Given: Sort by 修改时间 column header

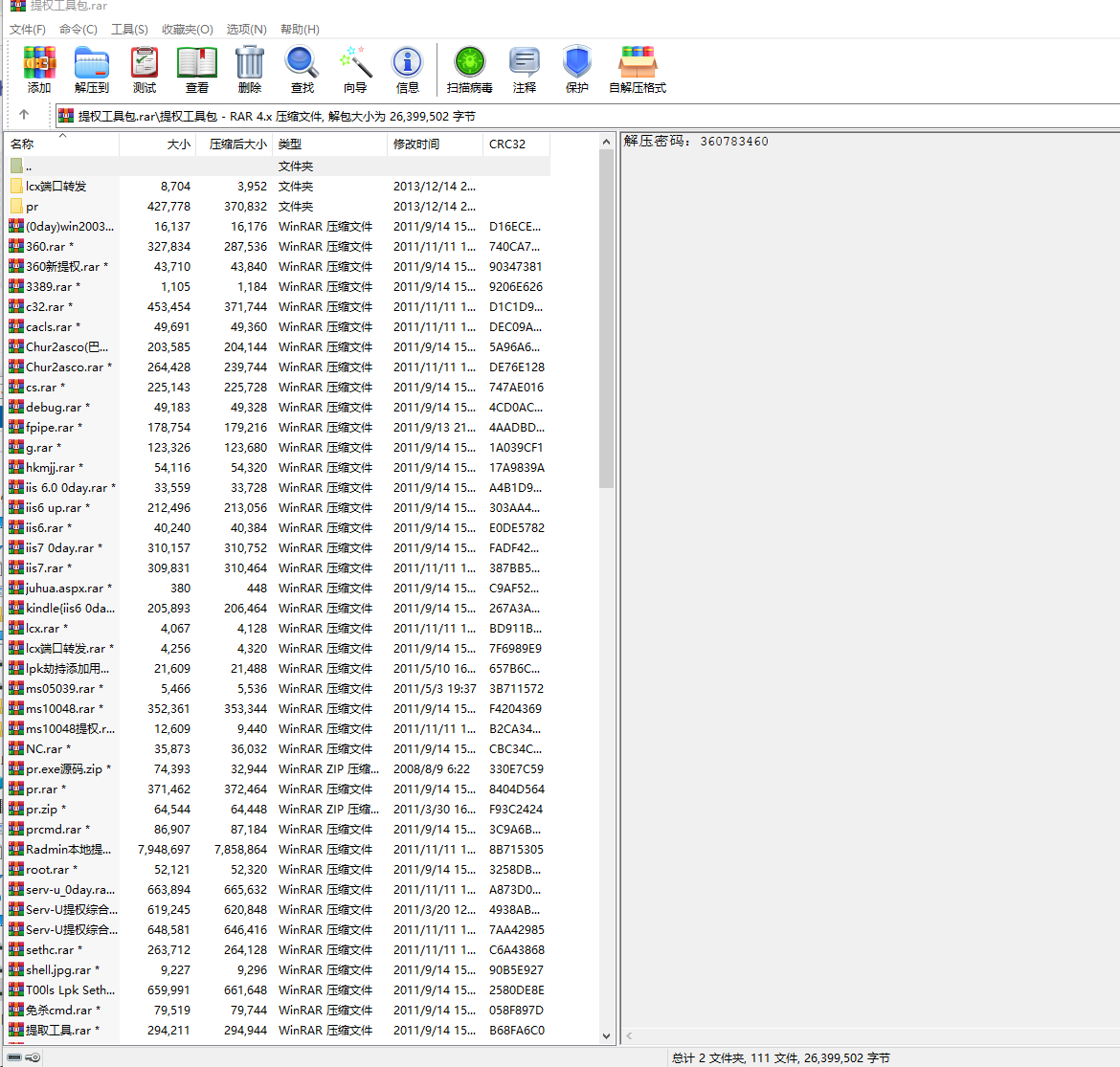Looking at the screenshot, I should (435, 144).
